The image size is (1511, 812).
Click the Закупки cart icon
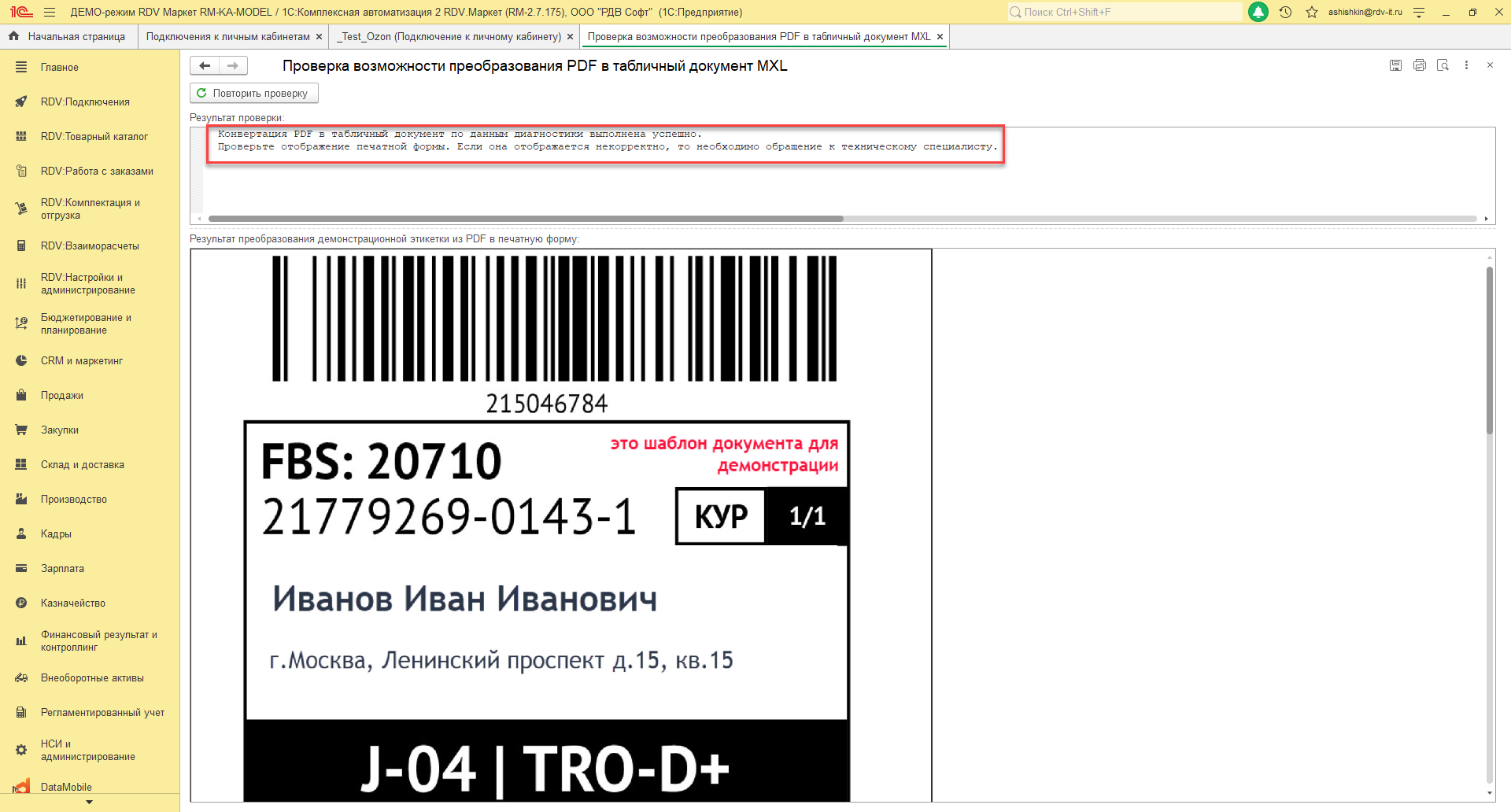[x=21, y=430]
